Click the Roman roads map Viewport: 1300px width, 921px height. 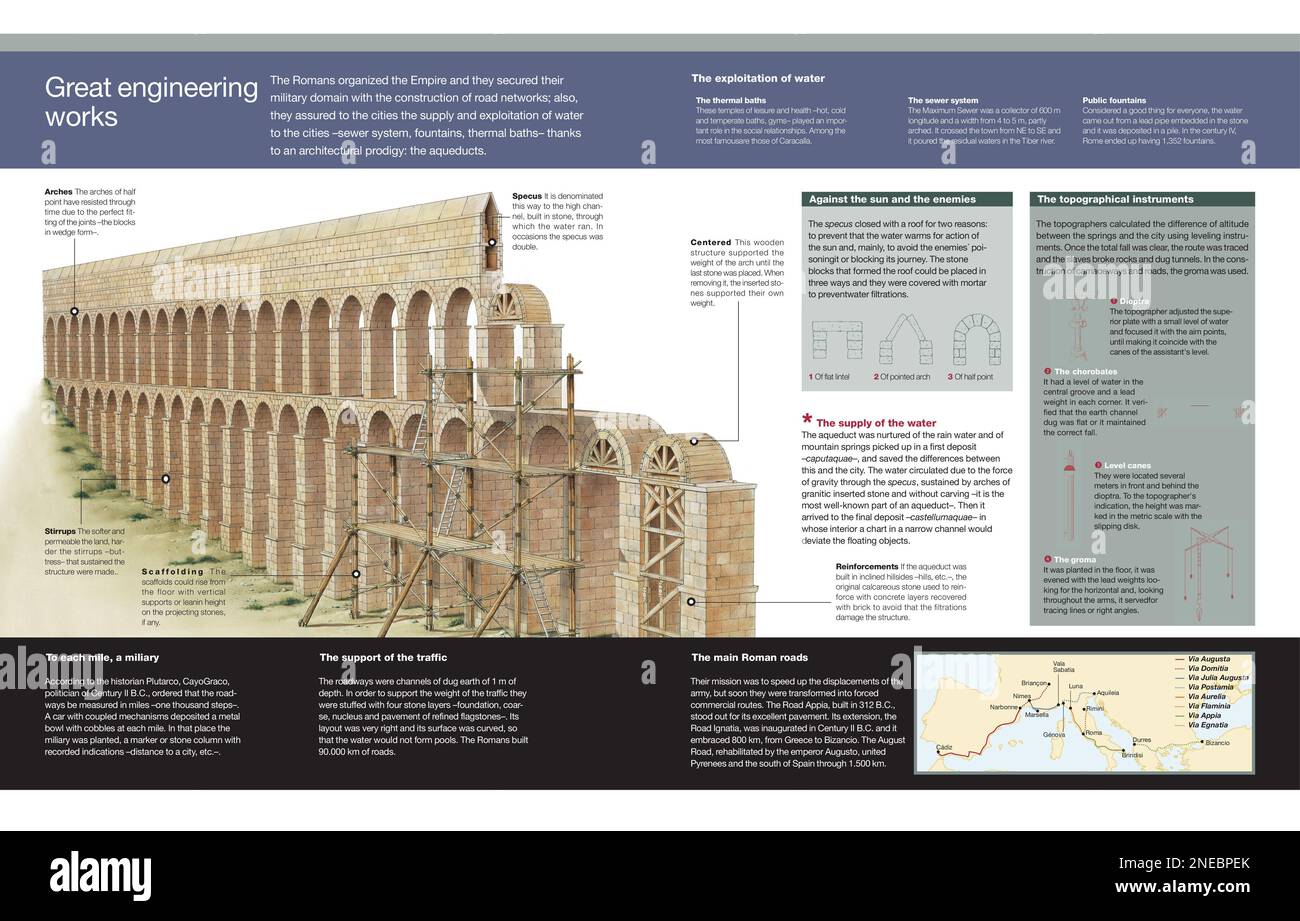point(1084,712)
